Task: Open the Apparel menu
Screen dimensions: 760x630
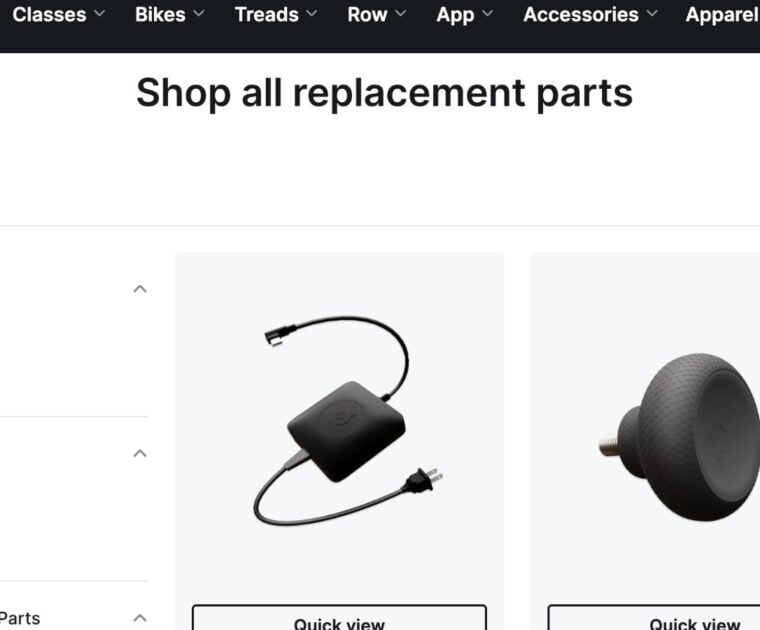Action: click(722, 15)
